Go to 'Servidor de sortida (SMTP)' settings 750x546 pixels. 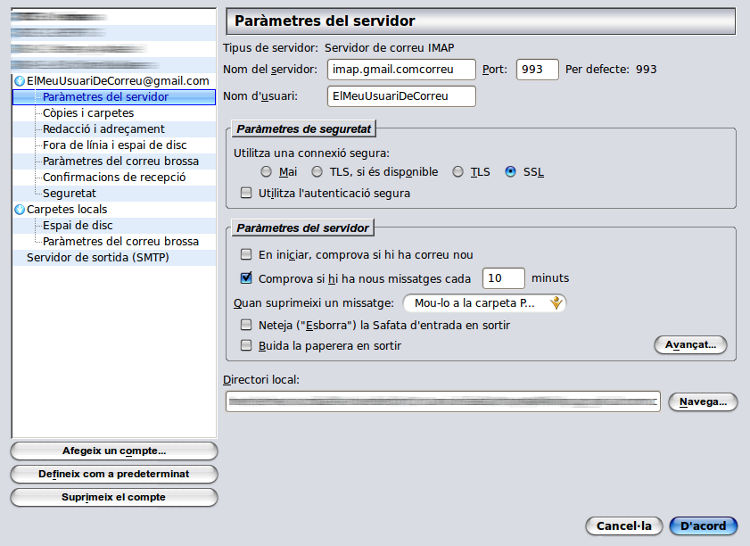[97, 257]
